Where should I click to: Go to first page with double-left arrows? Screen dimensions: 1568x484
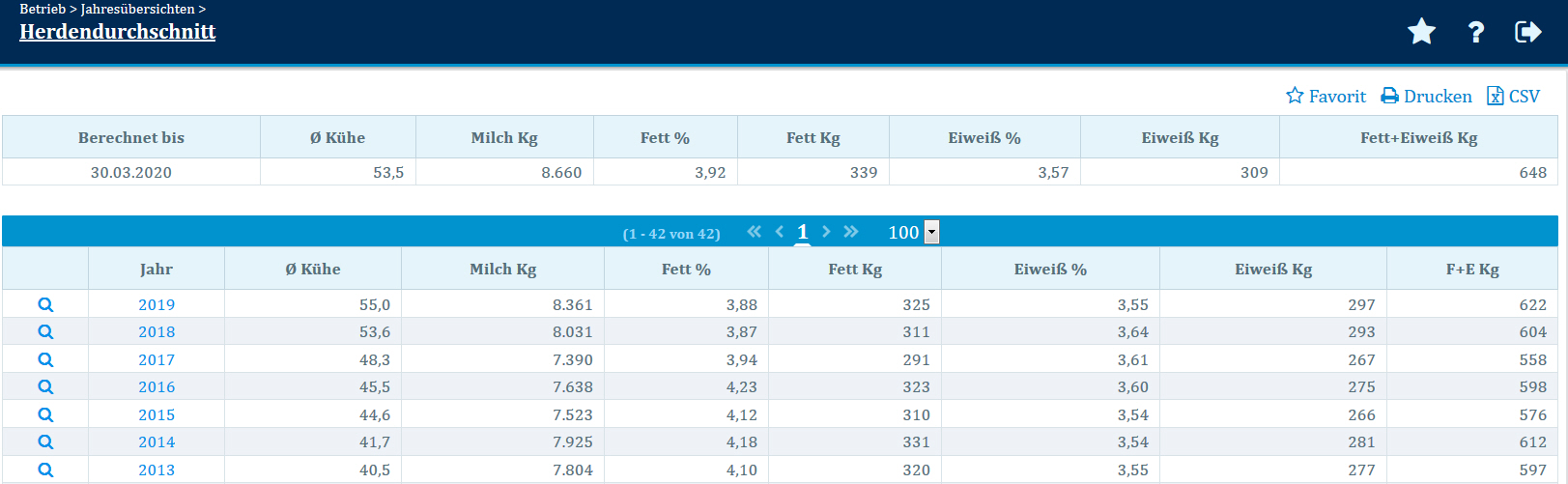pyautogui.click(x=754, y=232)
